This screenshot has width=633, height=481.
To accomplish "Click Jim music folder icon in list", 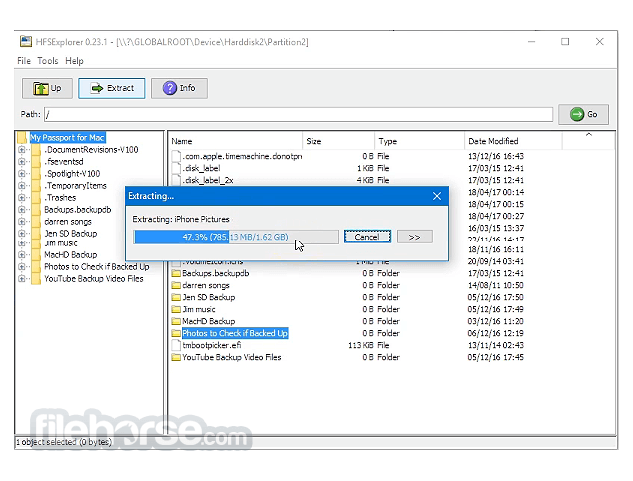I will pos(176,309).
